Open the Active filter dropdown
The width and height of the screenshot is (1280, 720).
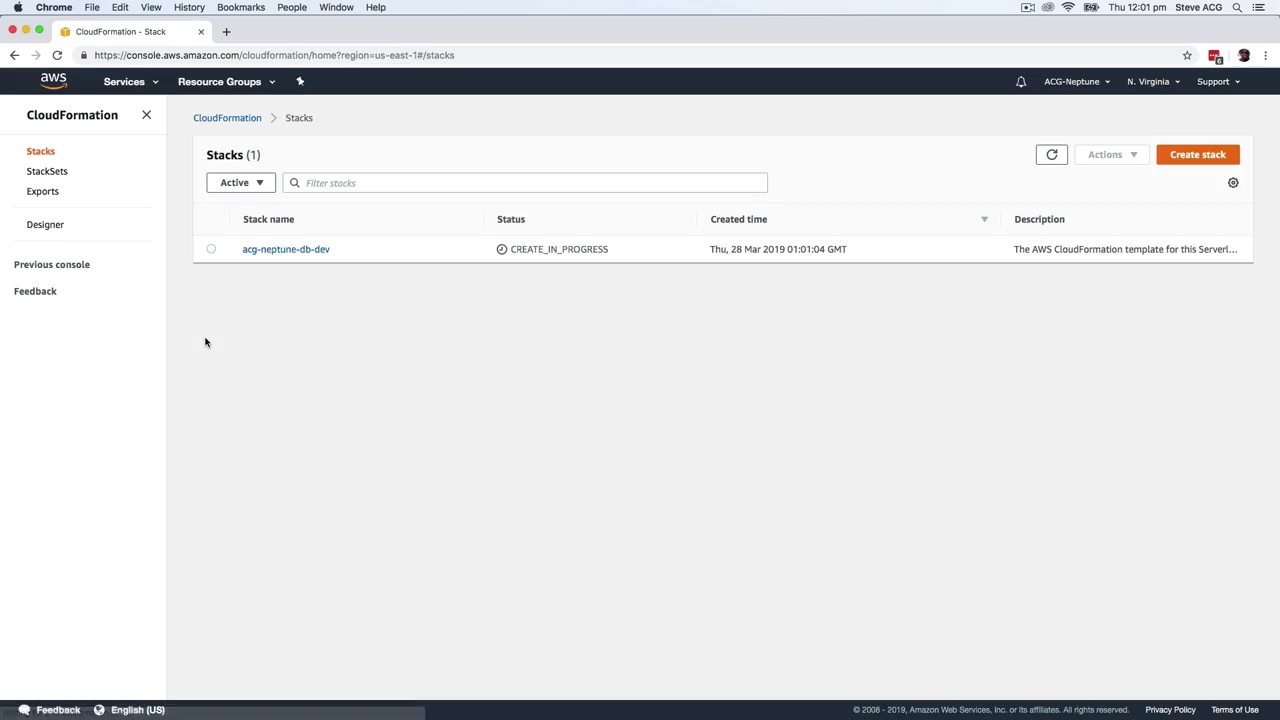click(241, 183)
